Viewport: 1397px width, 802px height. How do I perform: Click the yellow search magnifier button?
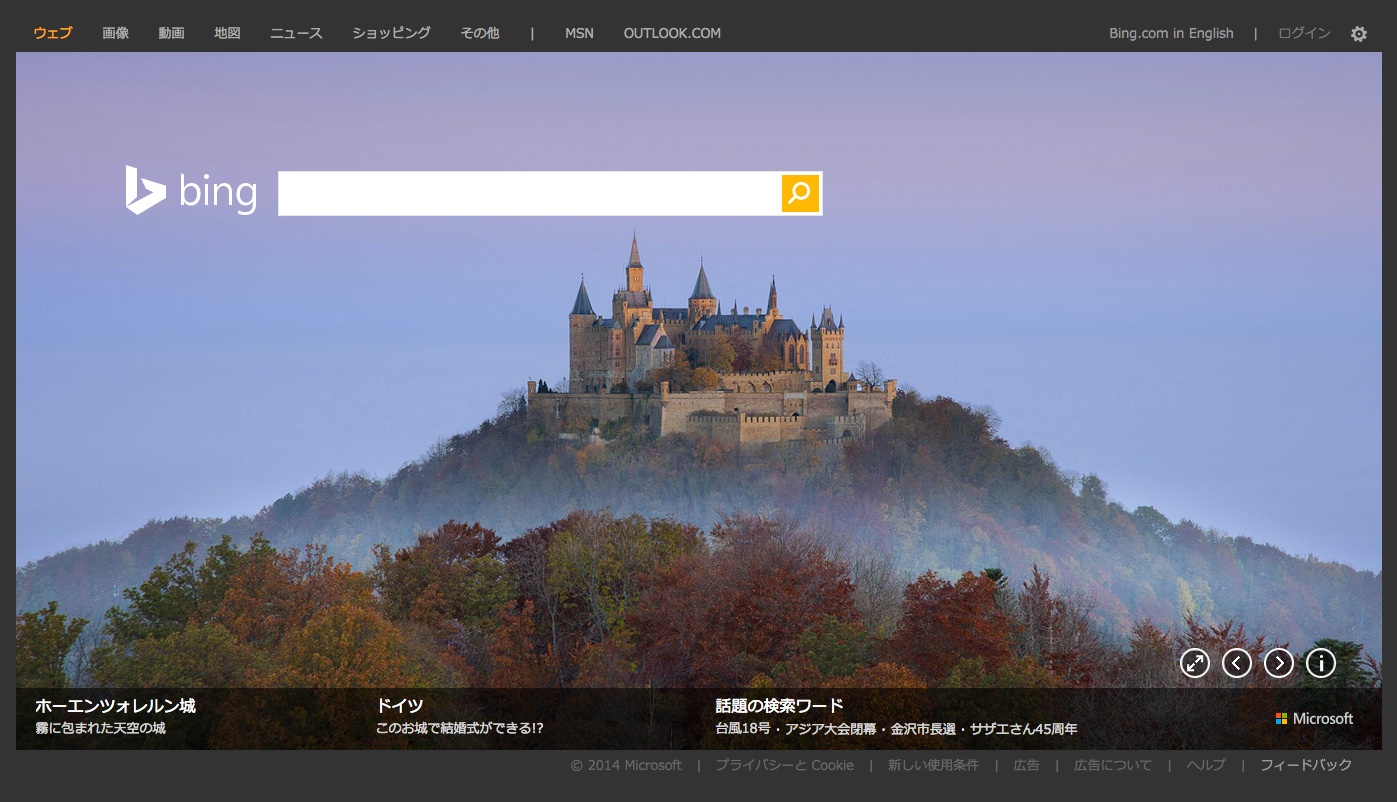pyautogui.click(x=800, y=193)
